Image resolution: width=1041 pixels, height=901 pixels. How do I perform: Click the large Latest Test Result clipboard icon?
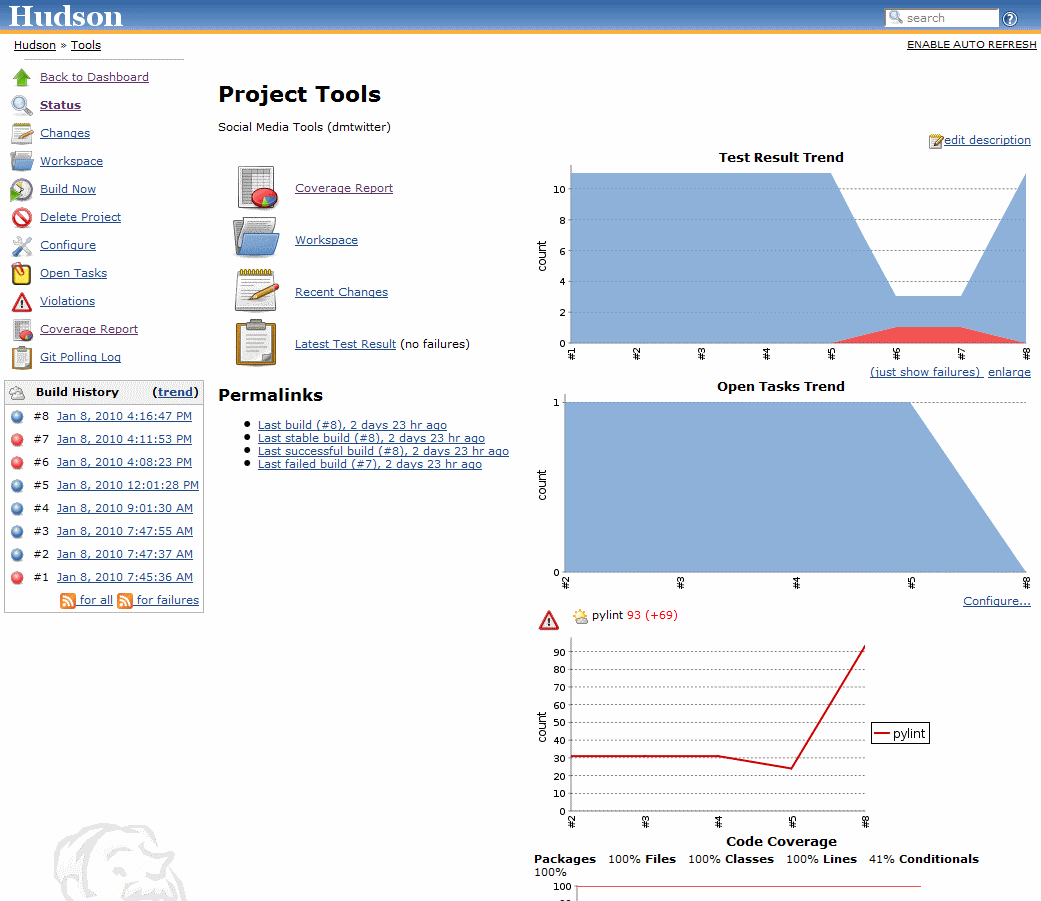256,343
